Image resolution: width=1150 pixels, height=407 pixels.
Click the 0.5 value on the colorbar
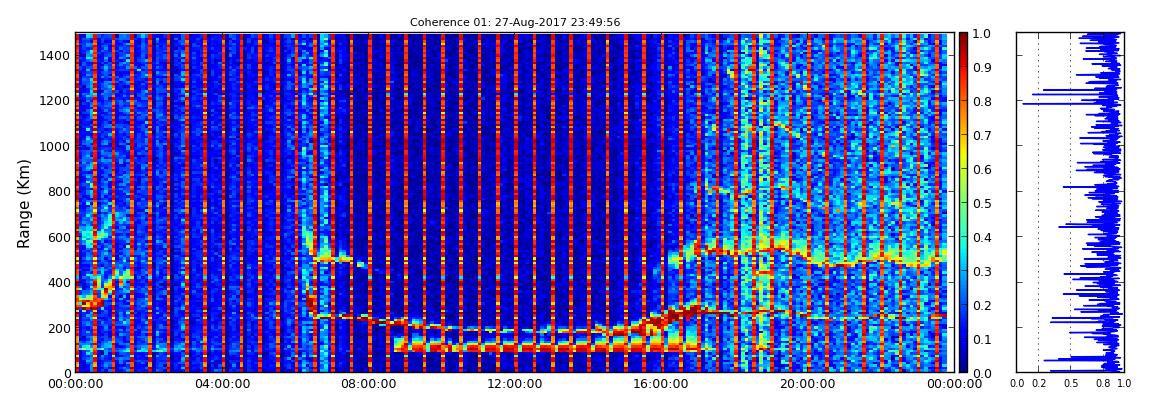point(981,203)
